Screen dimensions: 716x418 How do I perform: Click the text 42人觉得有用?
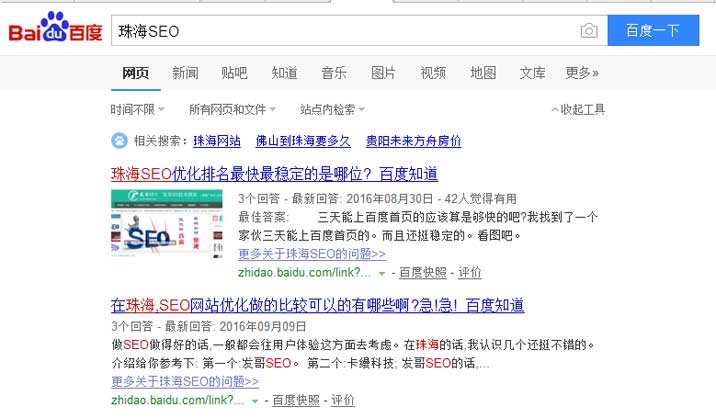[480, 199]
